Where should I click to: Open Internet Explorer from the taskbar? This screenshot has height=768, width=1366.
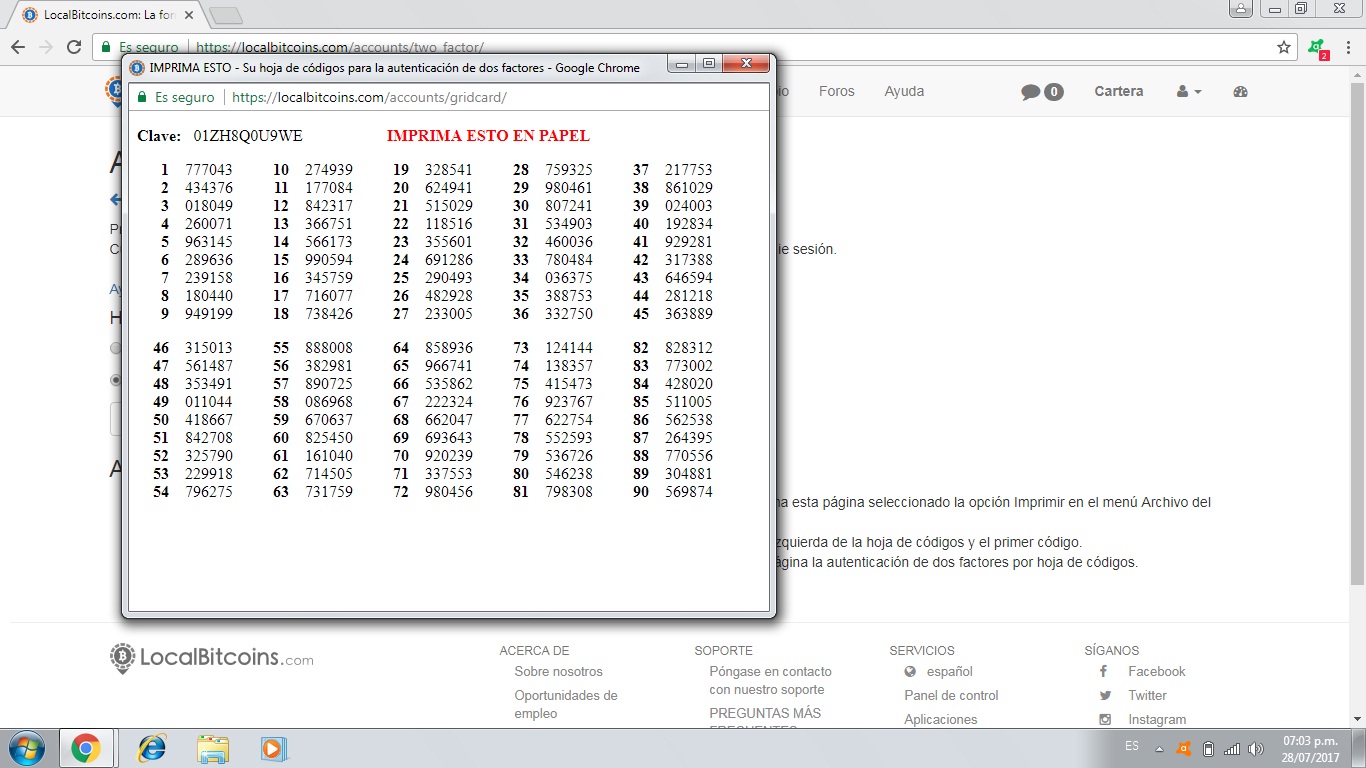[x=151, y=748]
